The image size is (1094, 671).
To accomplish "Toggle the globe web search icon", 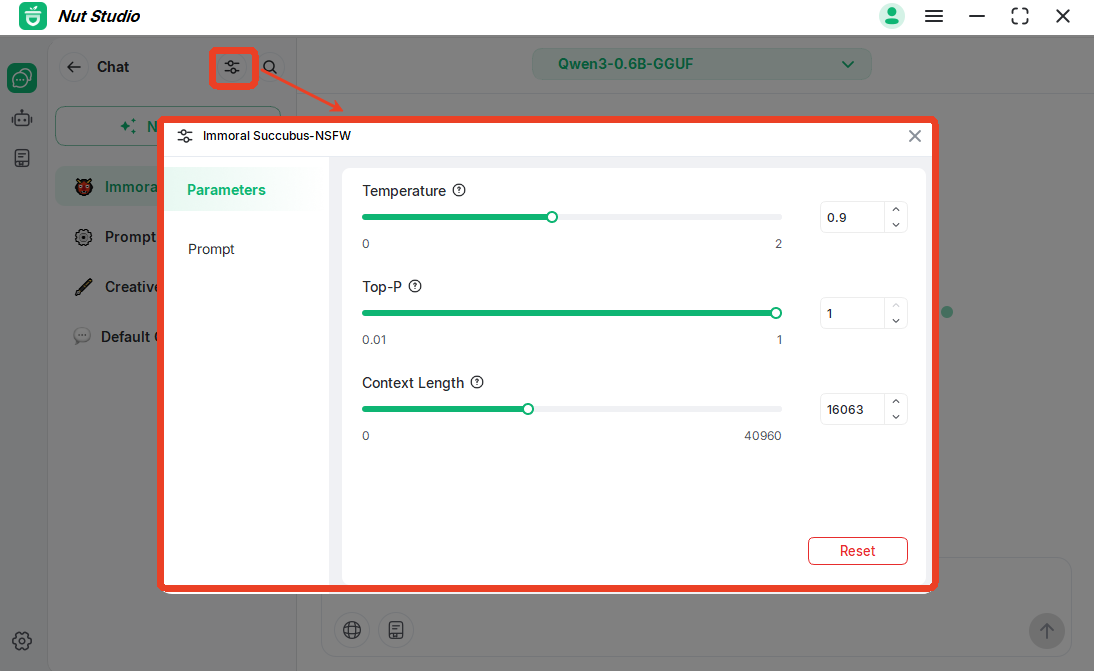I will (x=352, y=631).
